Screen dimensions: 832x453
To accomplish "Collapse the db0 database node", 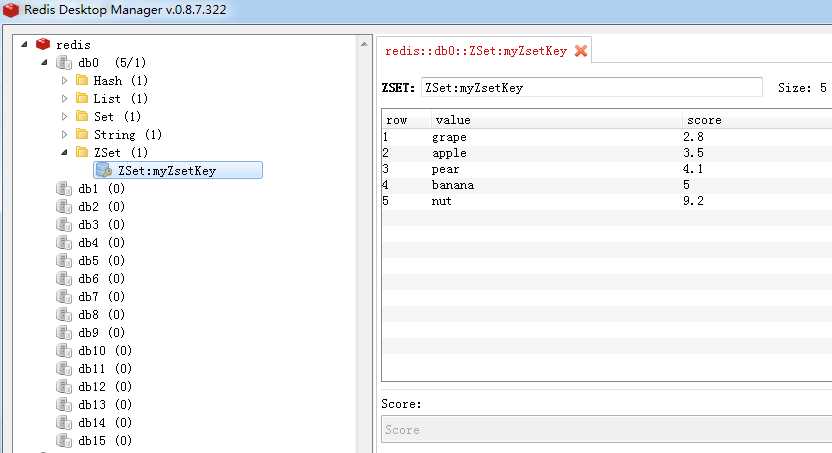I will click(45, 63).
